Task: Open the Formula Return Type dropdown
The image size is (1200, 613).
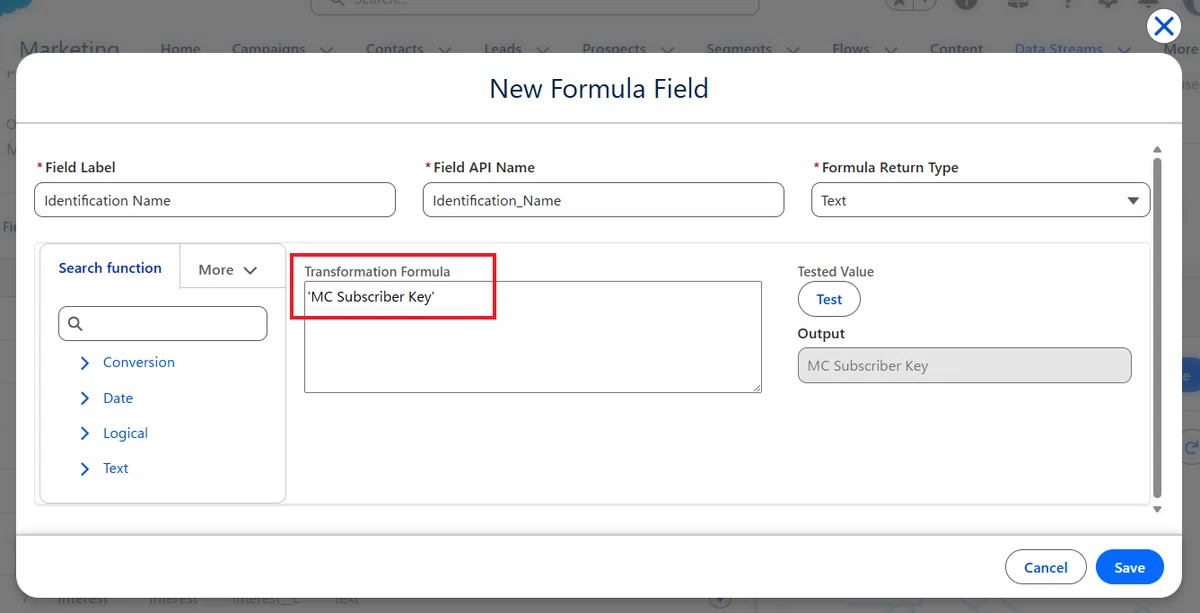Action: (980, 200)
